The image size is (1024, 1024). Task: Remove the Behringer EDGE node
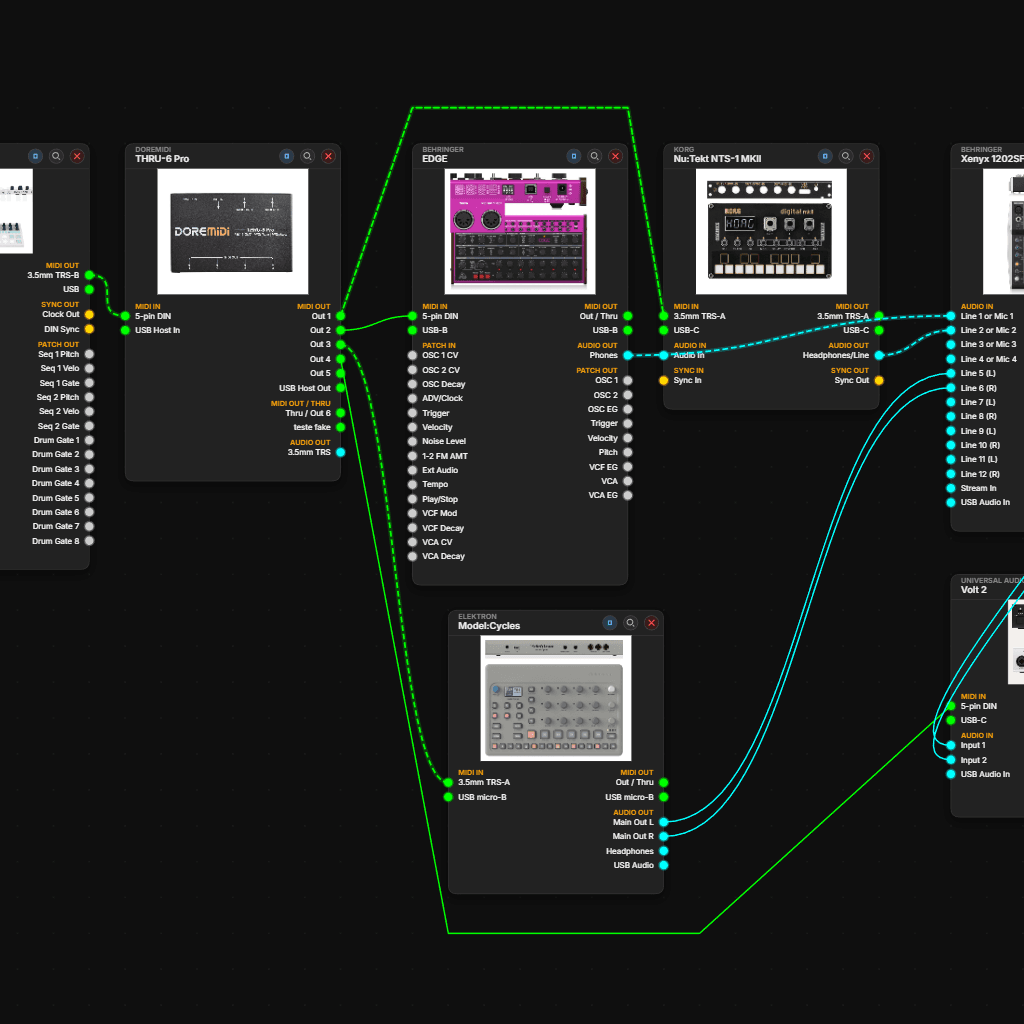click(x=615, y=156)
